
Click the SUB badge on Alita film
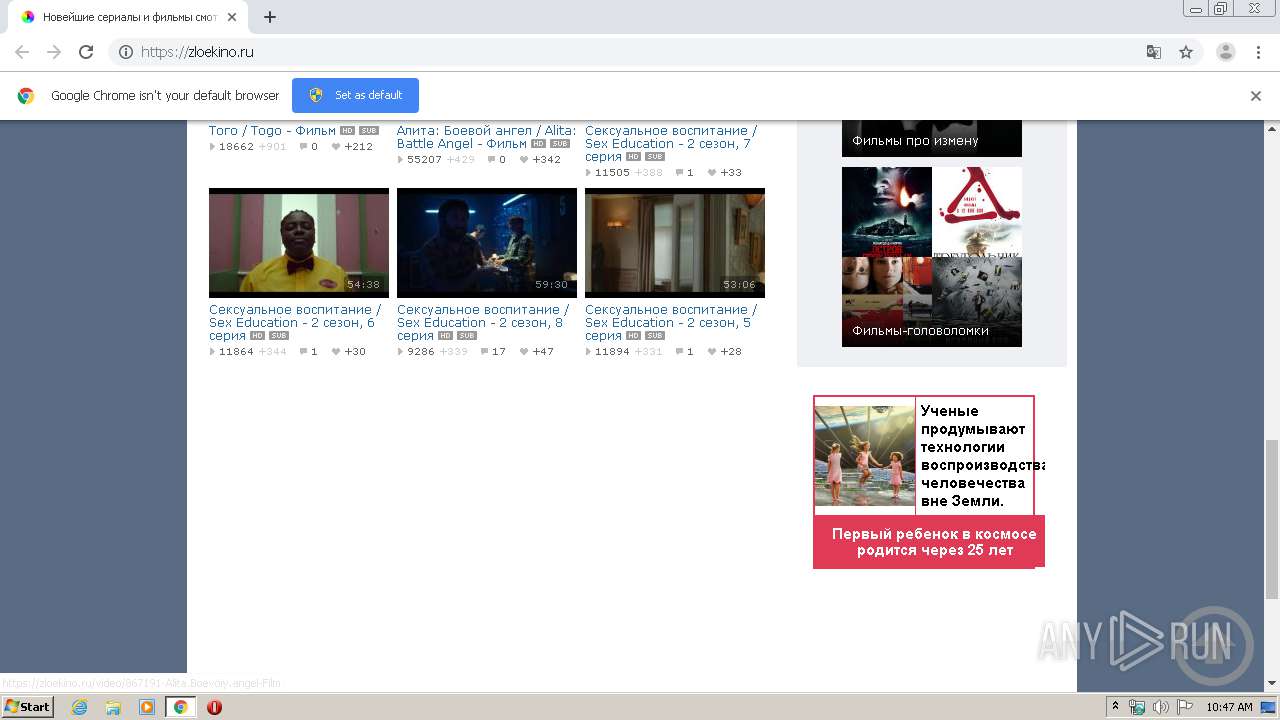pyautogui.click(x=559, y=144)
